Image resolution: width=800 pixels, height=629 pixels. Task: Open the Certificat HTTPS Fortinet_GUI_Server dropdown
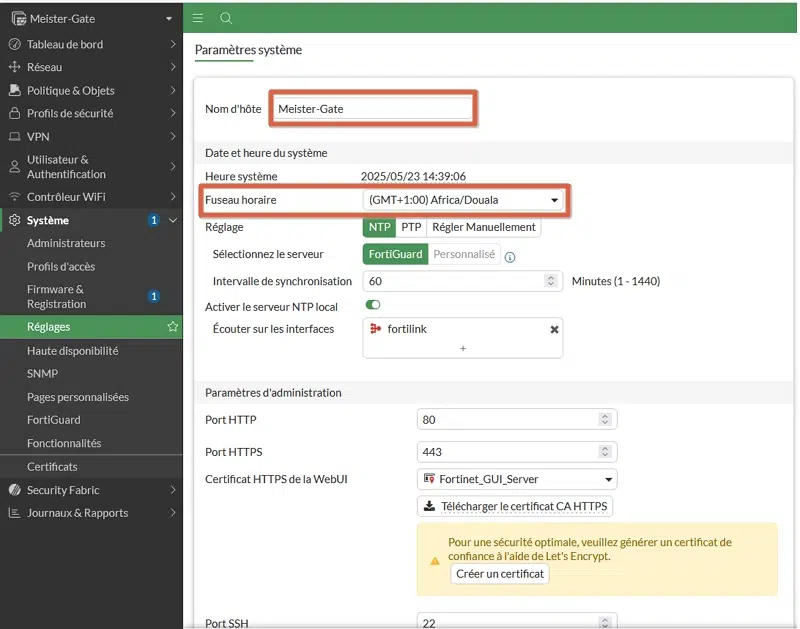[516, 479]
